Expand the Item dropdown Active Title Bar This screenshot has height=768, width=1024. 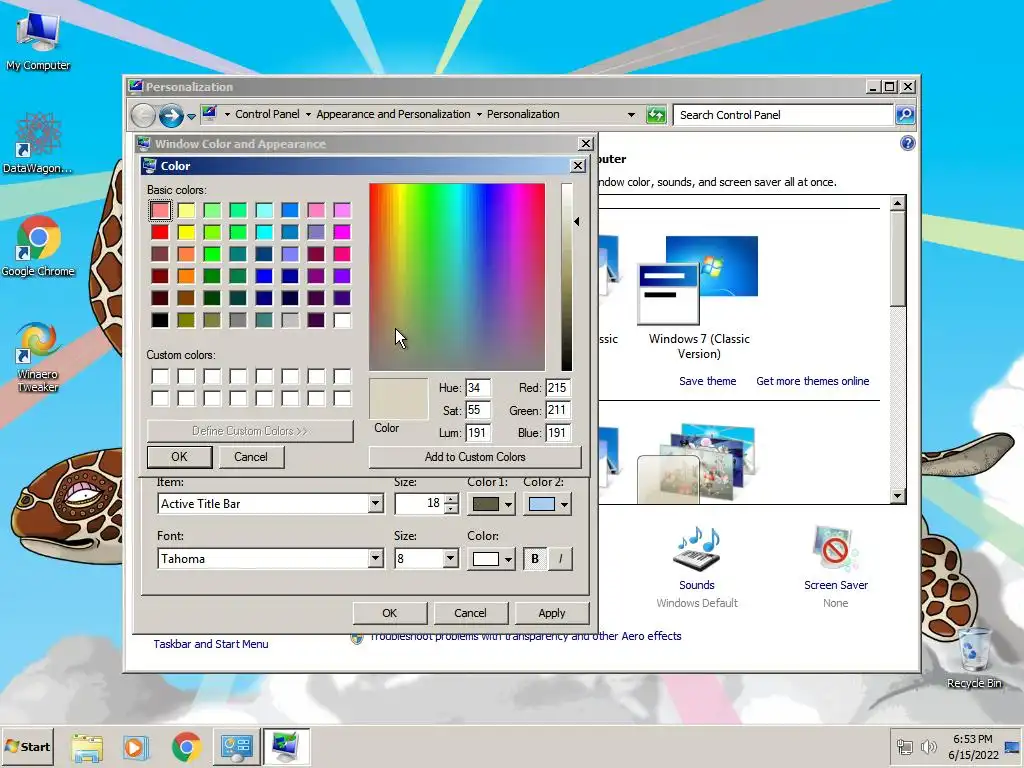coord(375,504)
